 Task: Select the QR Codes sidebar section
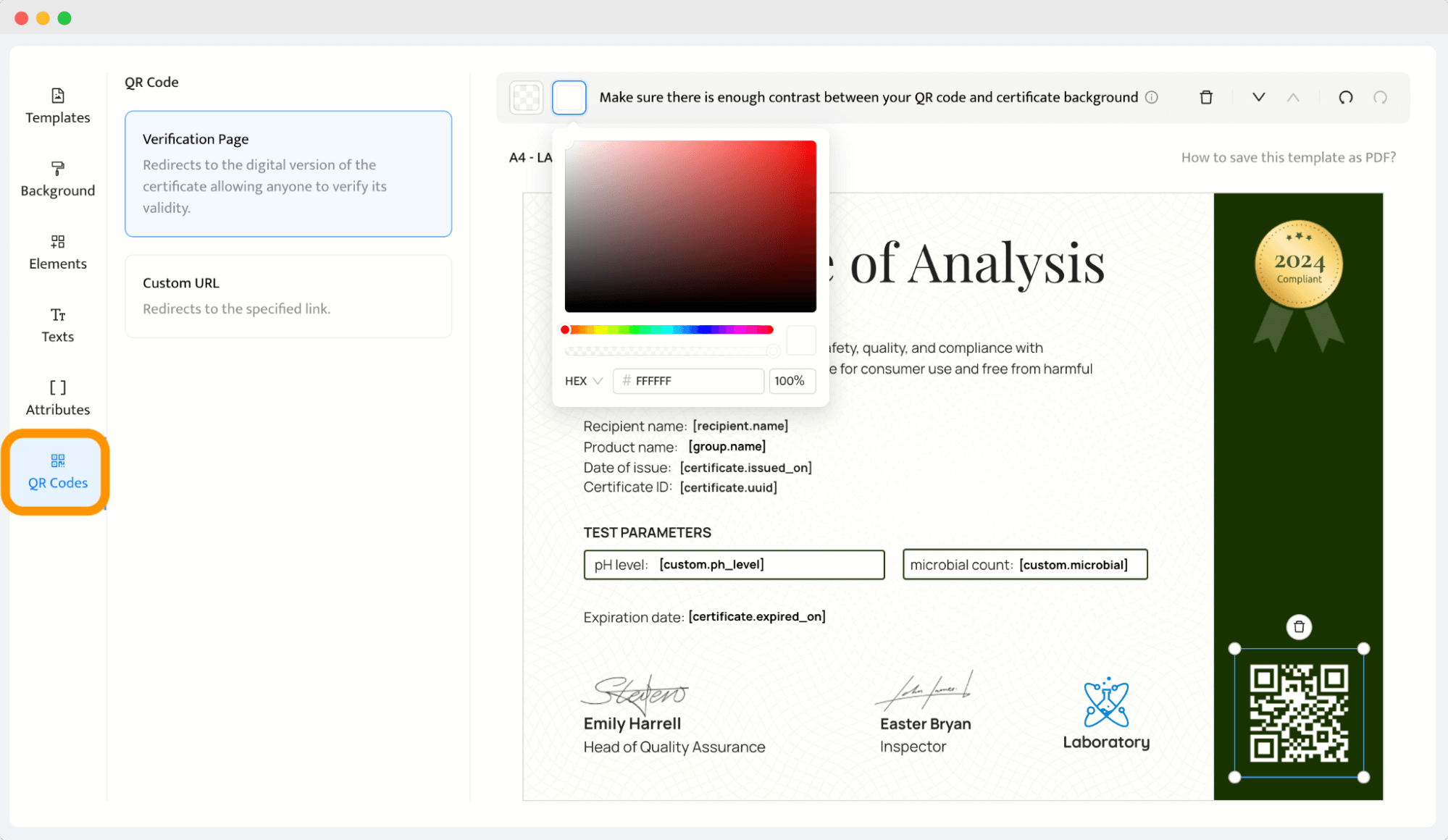pyautogui.click(x=58, y=472)
